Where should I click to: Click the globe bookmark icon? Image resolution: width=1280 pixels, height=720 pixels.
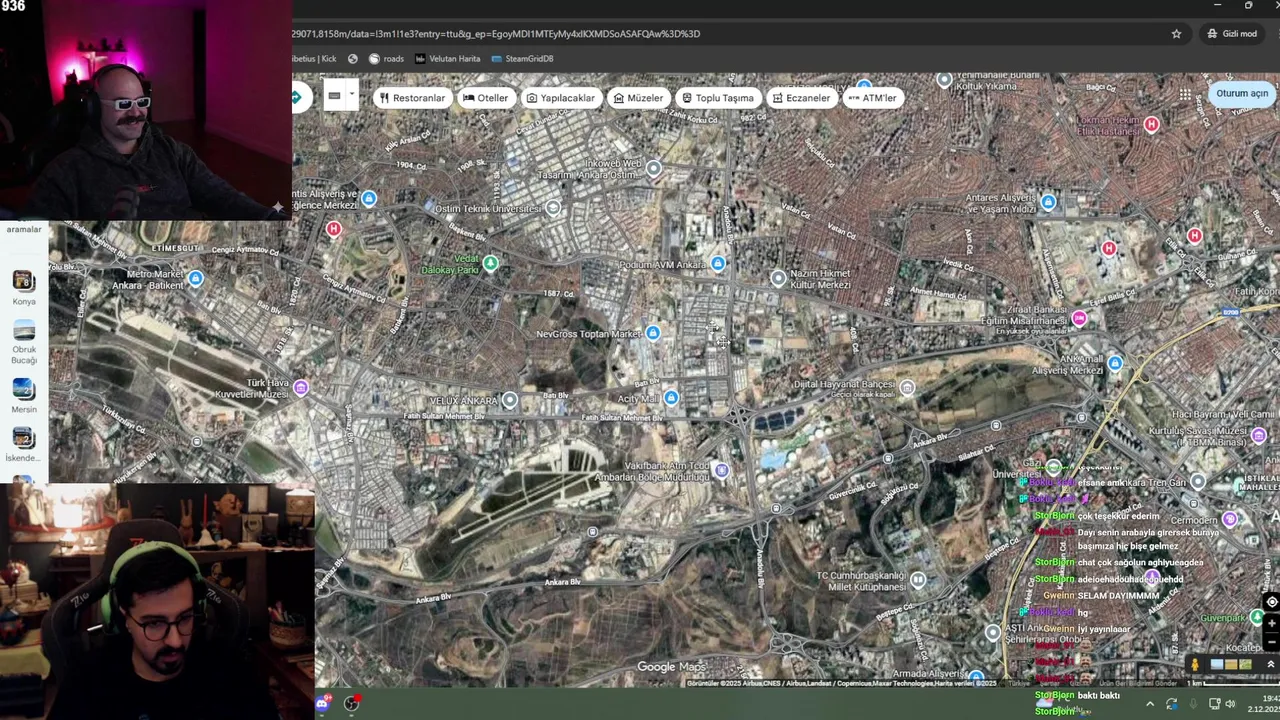pos(352,58)
